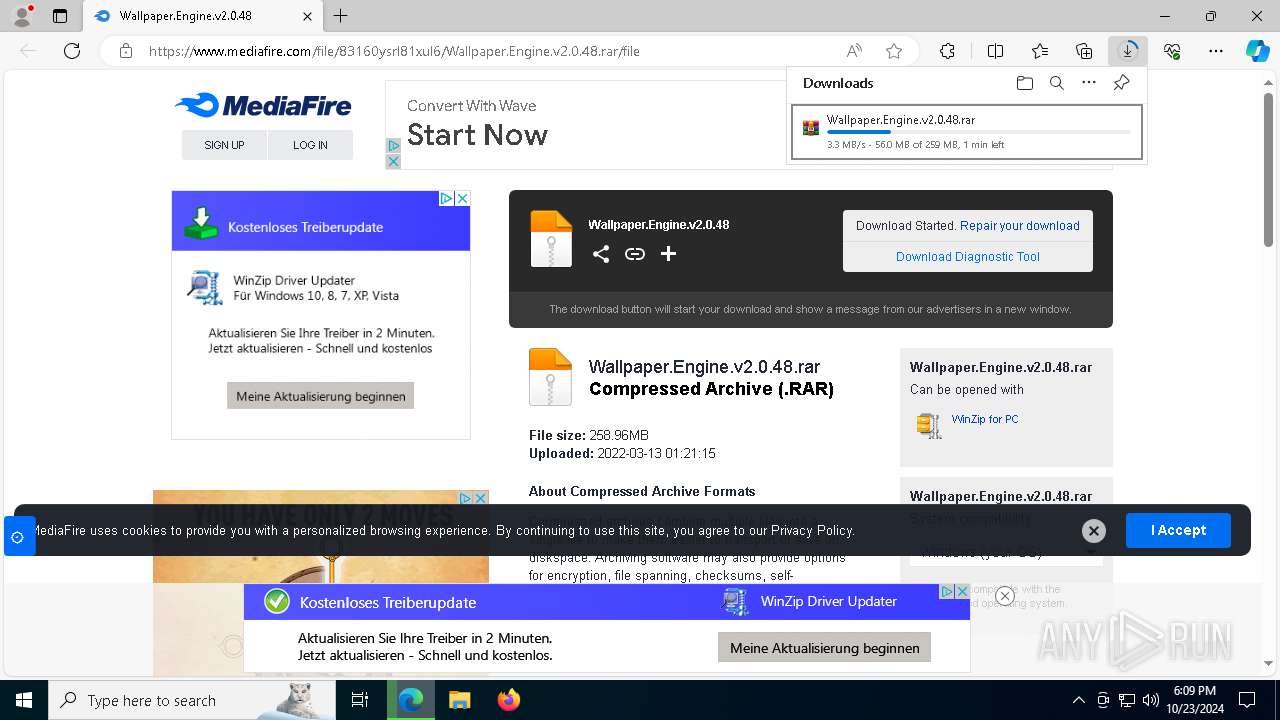Dismiss the cookie notice X
This screenshot has width=1280, height=720.
point(1094,531)
